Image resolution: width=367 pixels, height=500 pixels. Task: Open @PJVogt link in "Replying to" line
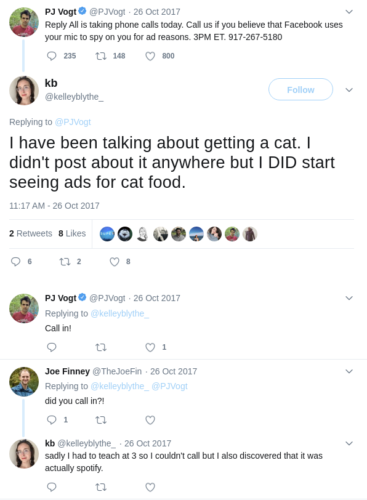73,122
